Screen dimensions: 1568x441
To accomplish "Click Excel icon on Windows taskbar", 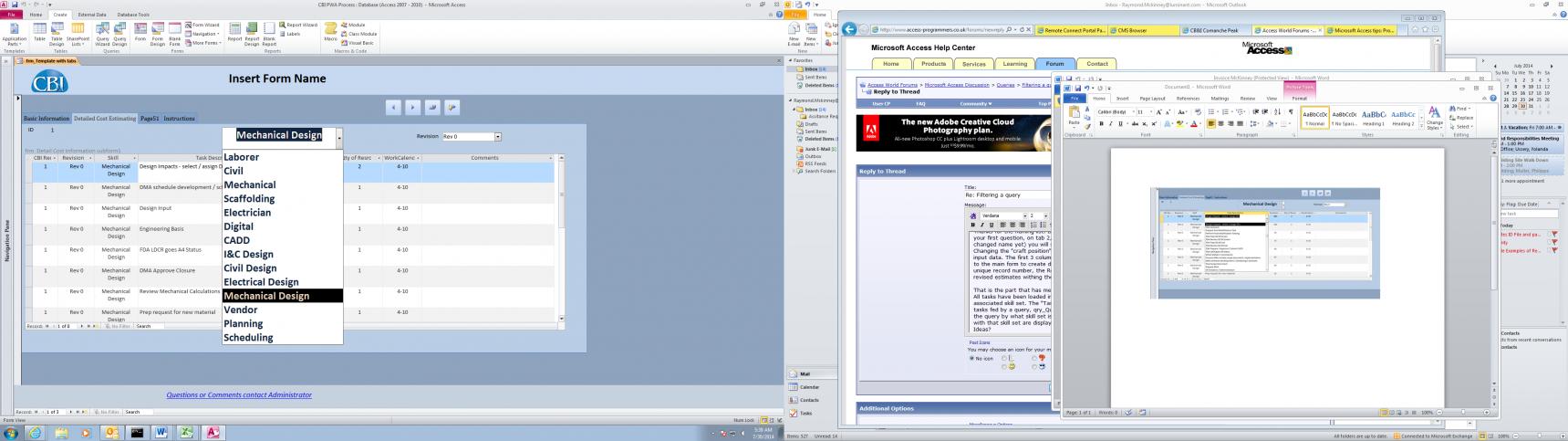I will [187, 433].
